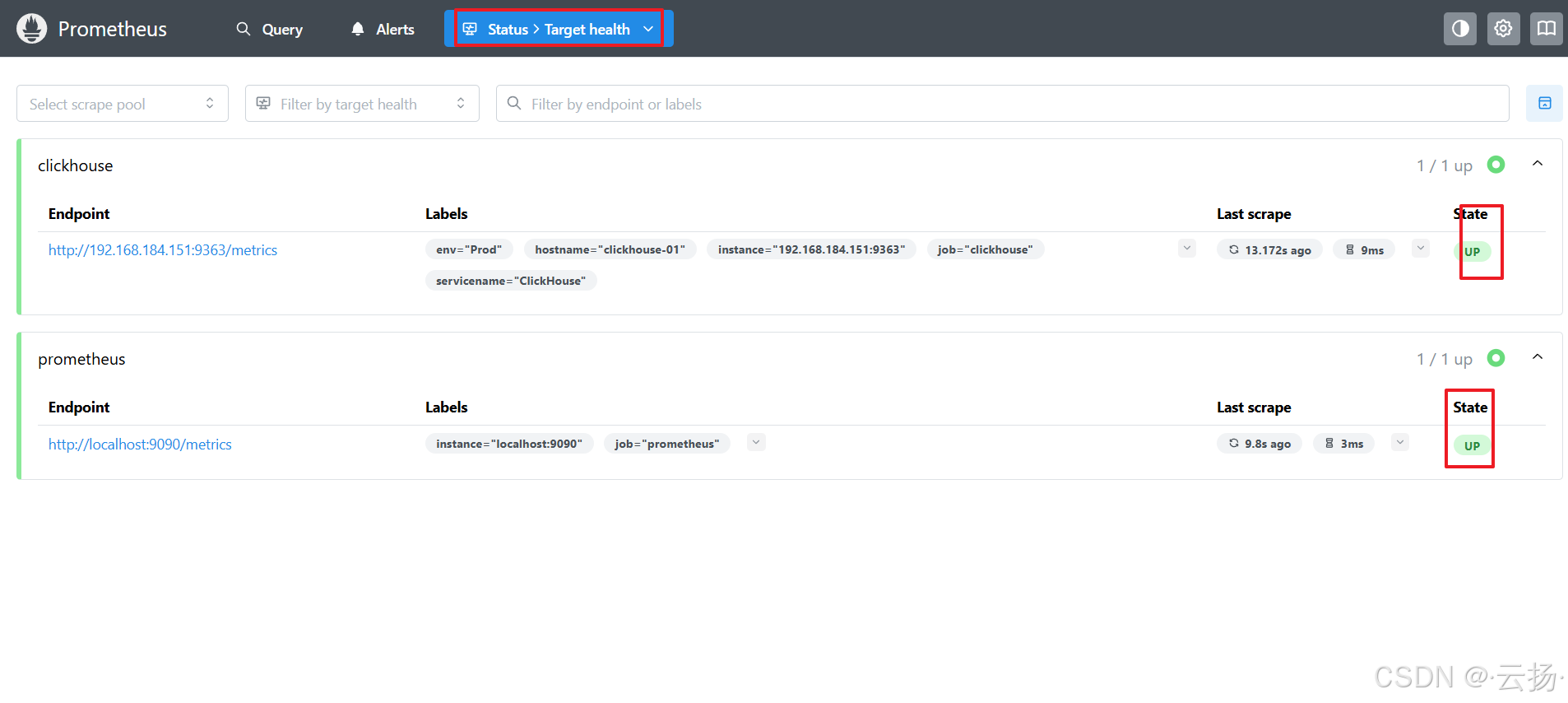Click the clickhouse green health ring icon
The width and height of the screenshot is (1568, 703).
pyautogui.click(x=1496, y=165)
